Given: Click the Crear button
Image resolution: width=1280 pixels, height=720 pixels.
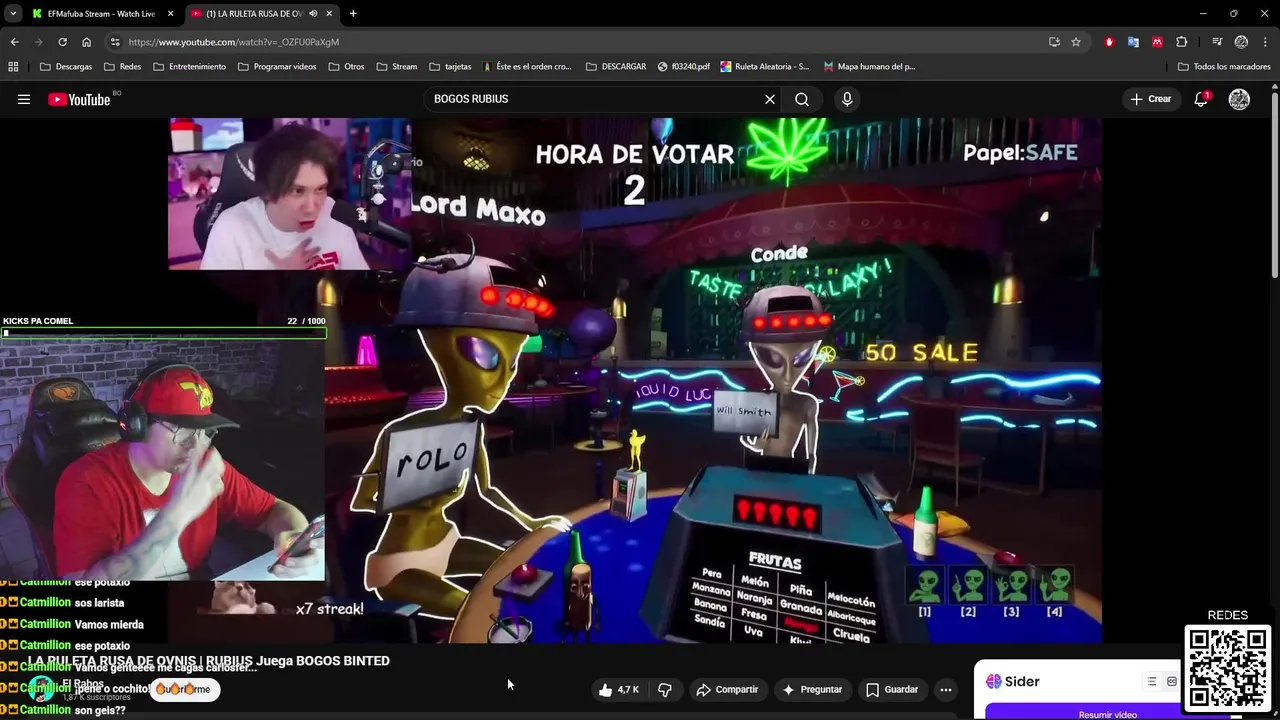Looking at the screenshot, I should pos(1150,99).
